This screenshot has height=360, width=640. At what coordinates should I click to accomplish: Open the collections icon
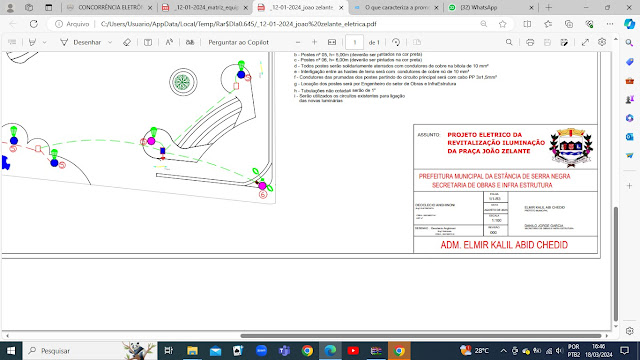click(x=569, y=24)
